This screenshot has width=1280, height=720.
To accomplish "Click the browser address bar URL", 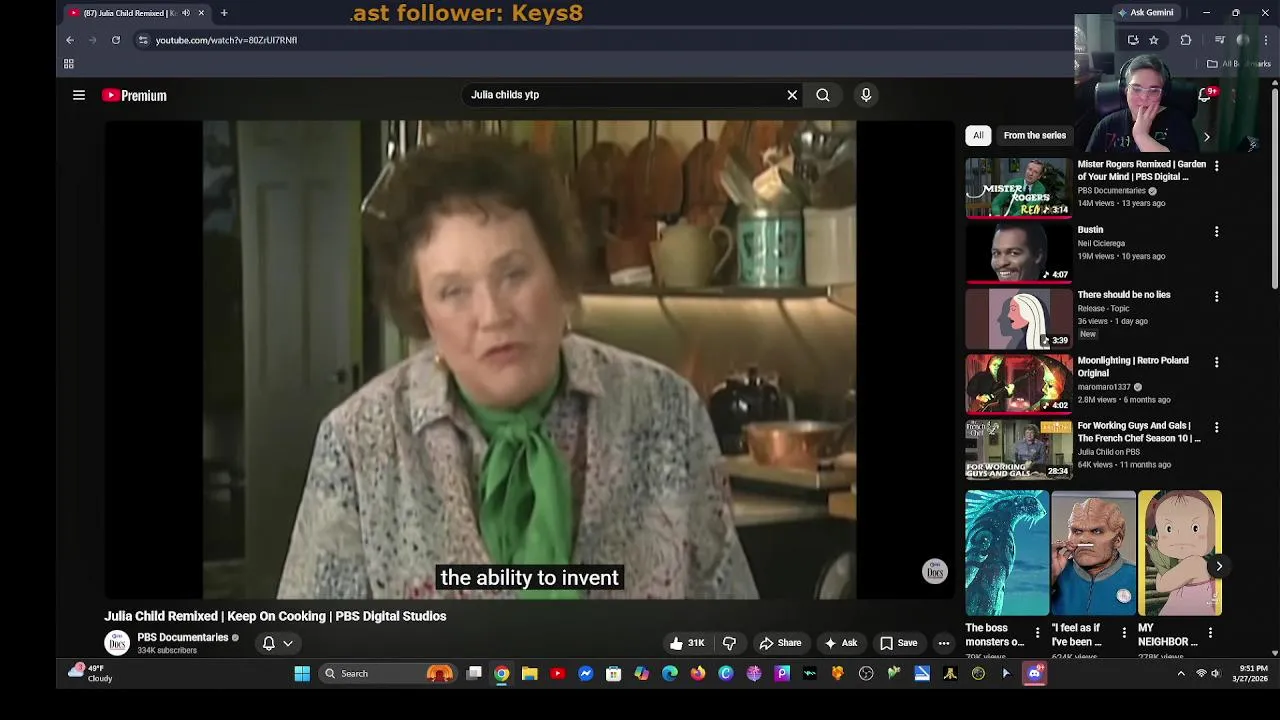I will coord(226,40).
